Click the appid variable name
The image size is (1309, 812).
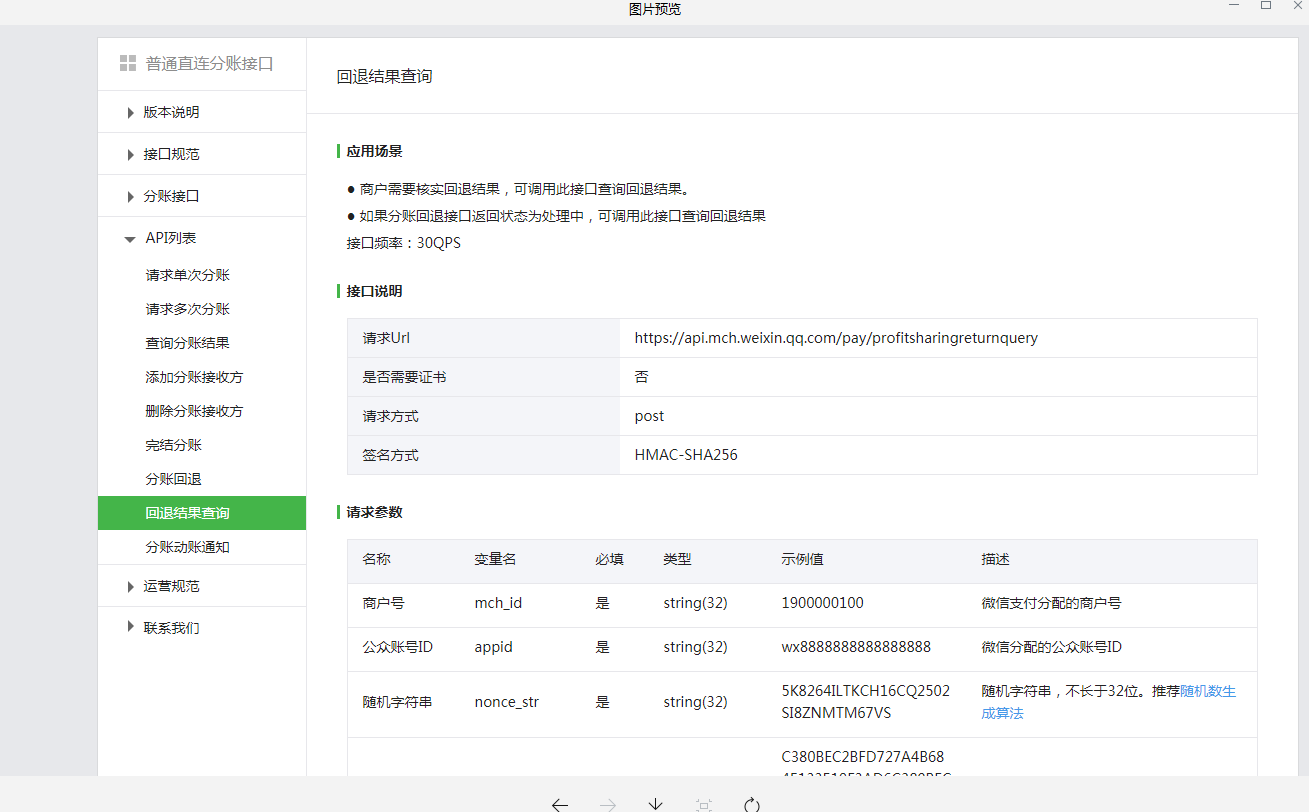(493, 647)
